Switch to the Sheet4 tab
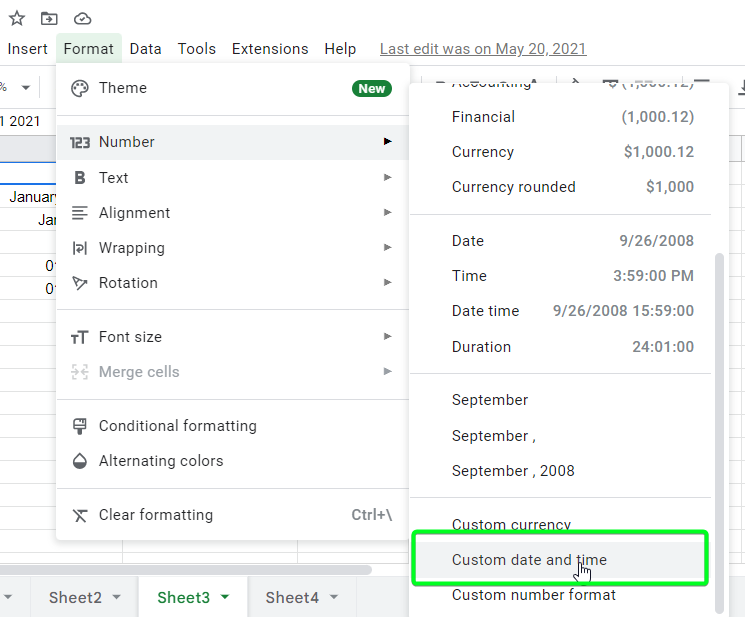Screen dimensions: 745x617 click(x=292, y=598)
